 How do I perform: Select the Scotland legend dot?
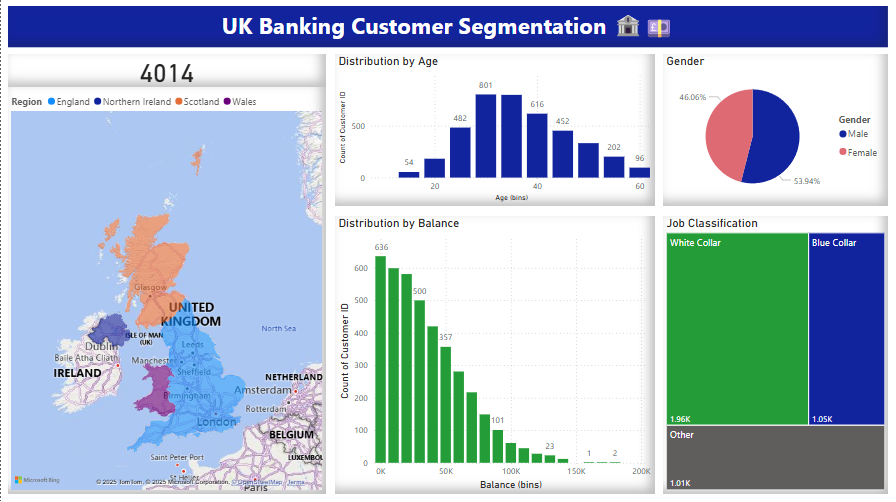click(179, 101)
